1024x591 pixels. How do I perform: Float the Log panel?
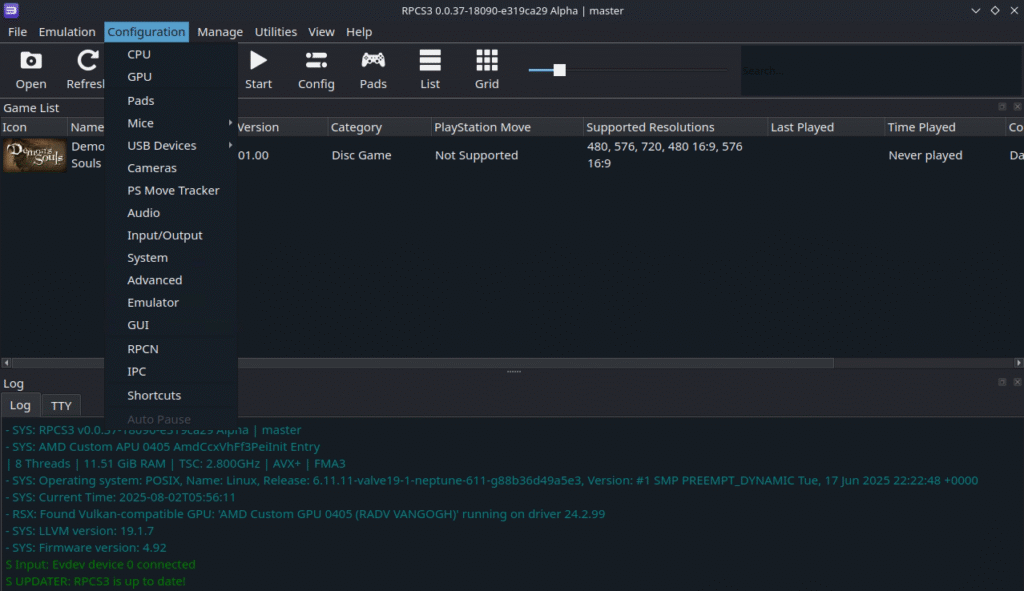(x=1002, y=382)
